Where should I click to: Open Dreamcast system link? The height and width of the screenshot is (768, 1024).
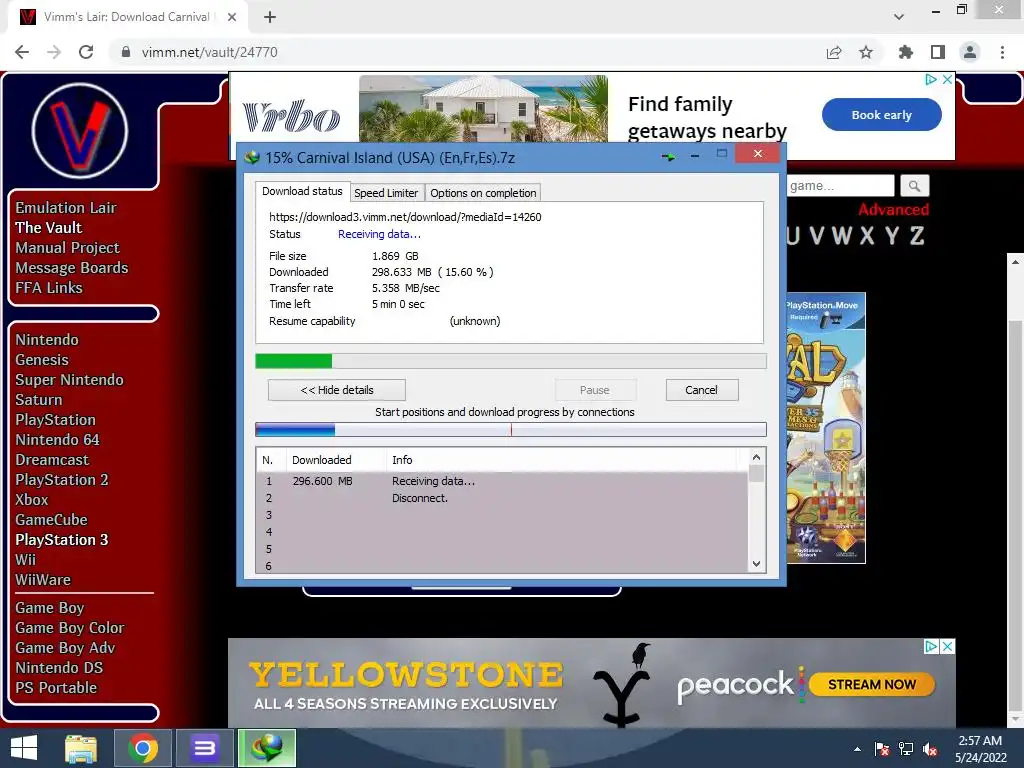coord(52,460)
